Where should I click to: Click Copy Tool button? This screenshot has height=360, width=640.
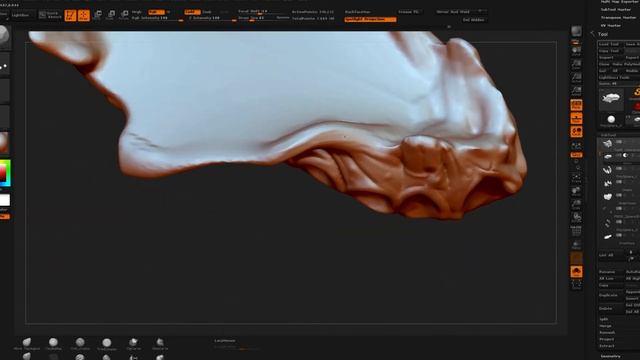pos(611,51)
